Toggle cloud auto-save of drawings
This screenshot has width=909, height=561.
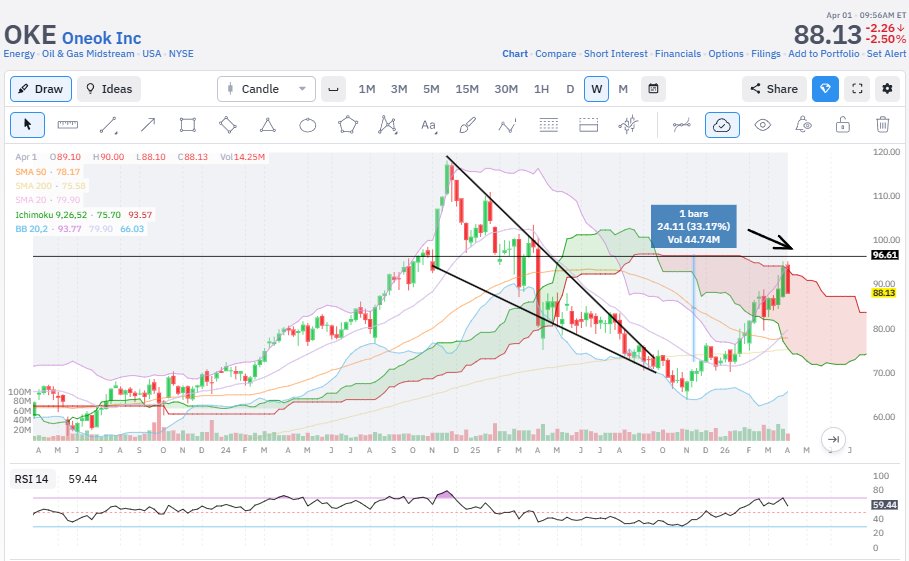pyautogui.click(x=722, y=125)
